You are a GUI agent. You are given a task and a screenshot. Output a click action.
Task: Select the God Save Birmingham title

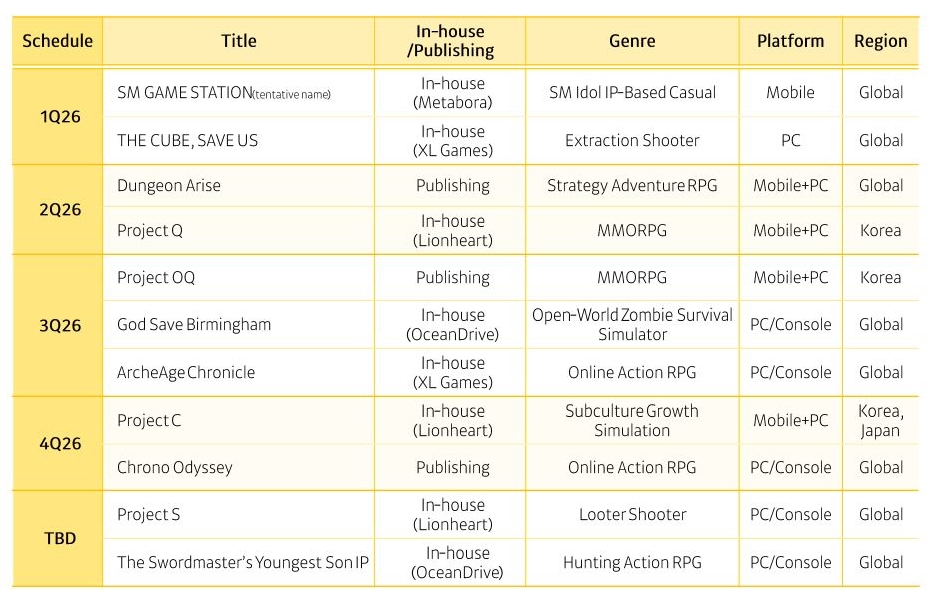[194, 324]
